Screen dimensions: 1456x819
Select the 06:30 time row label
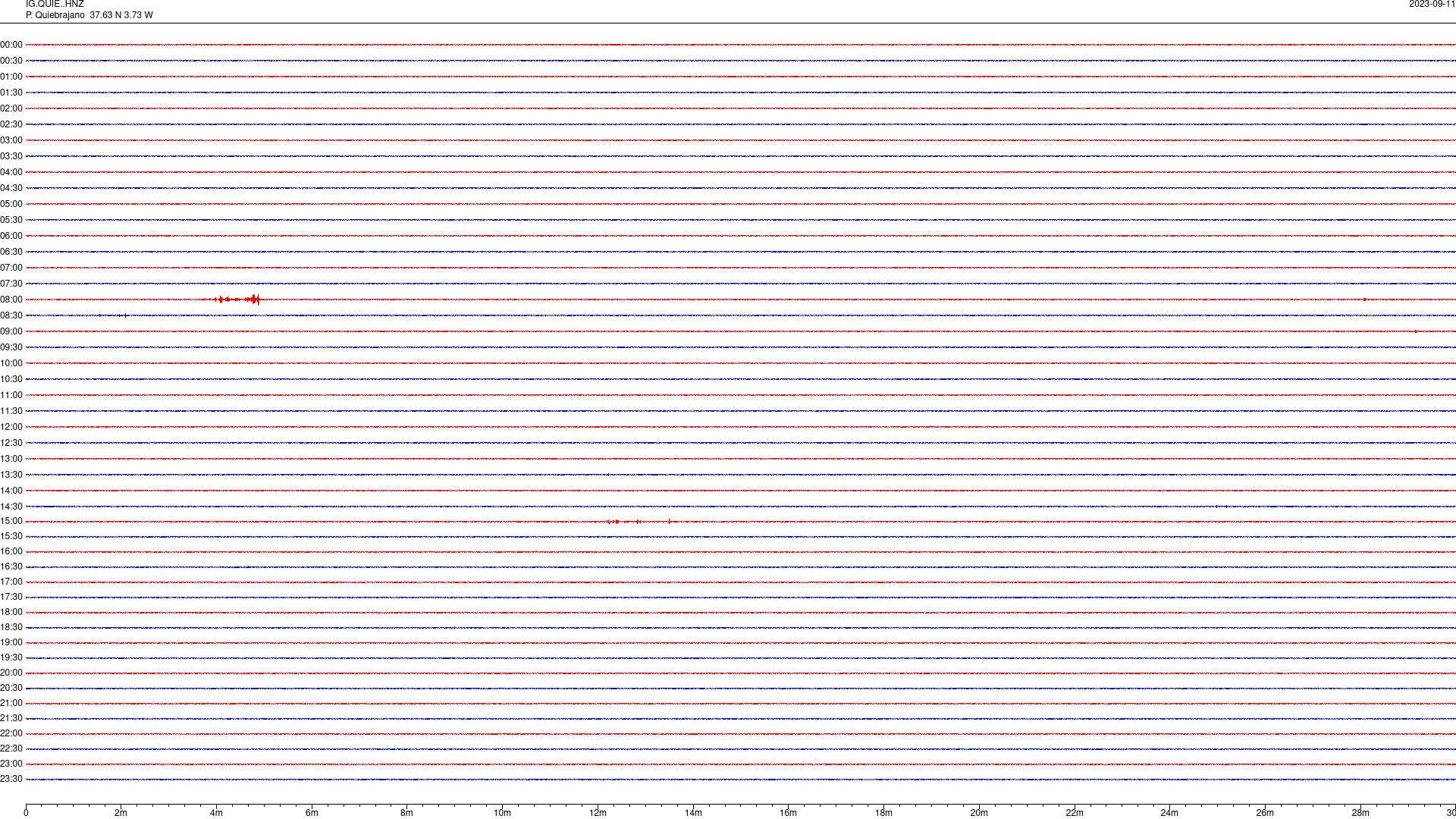(11, 252)
